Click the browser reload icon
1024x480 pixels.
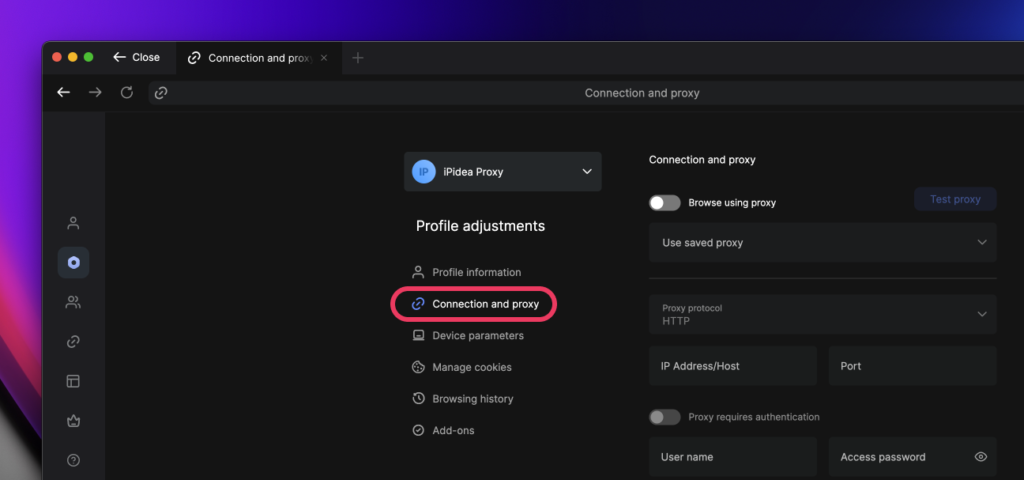tap(127, 93)
